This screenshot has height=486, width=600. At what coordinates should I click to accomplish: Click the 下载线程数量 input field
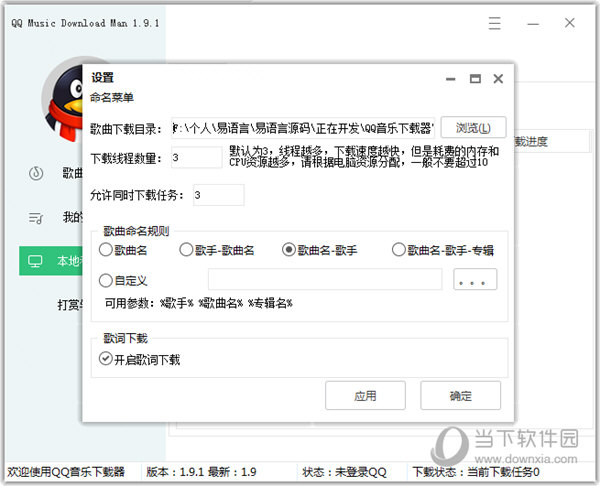pos(197,157)
